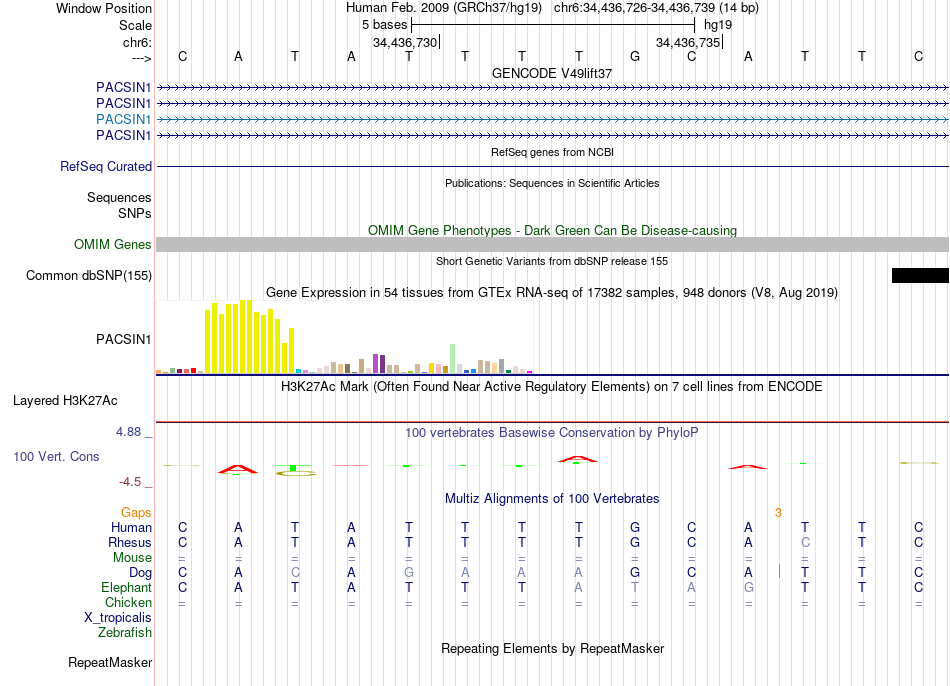This screenshot has width=950, height=686.
Task: Click the Layered H3K27Ac track label
Action: [x=65, y=401]
